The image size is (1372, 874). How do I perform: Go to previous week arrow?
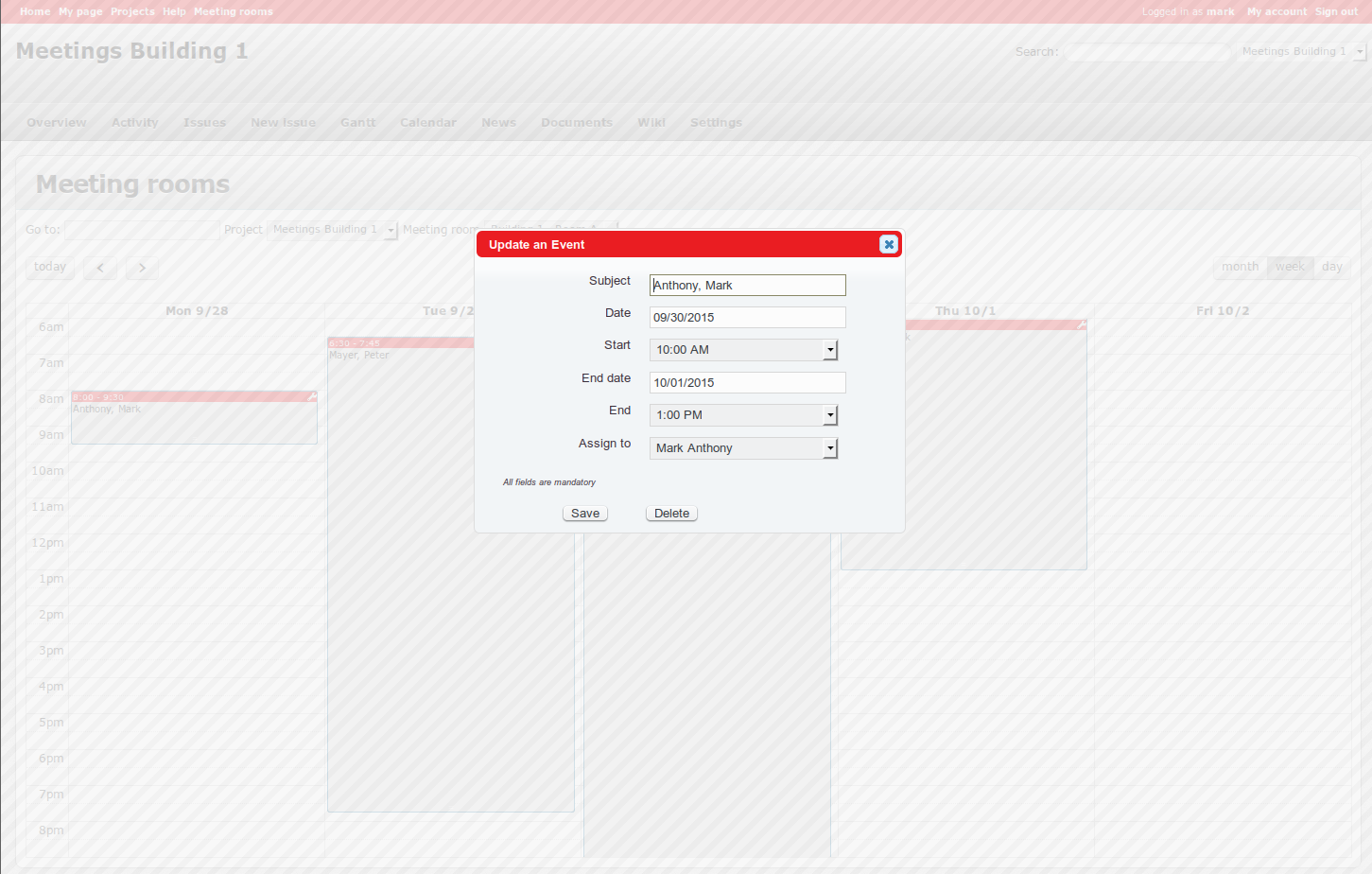[x=100, y=268]
